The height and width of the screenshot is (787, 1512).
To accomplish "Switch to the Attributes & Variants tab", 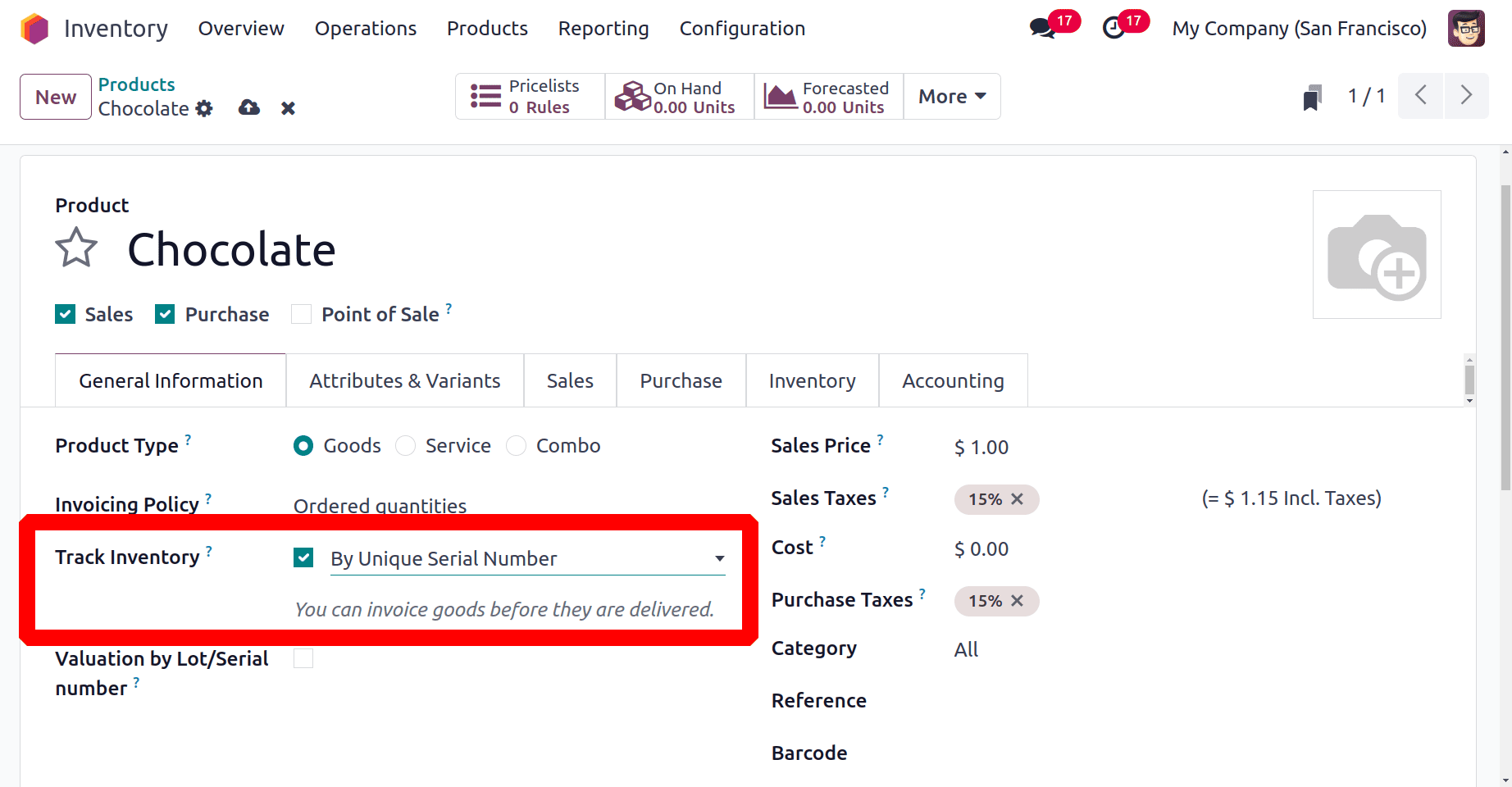I will coord(404,381).
